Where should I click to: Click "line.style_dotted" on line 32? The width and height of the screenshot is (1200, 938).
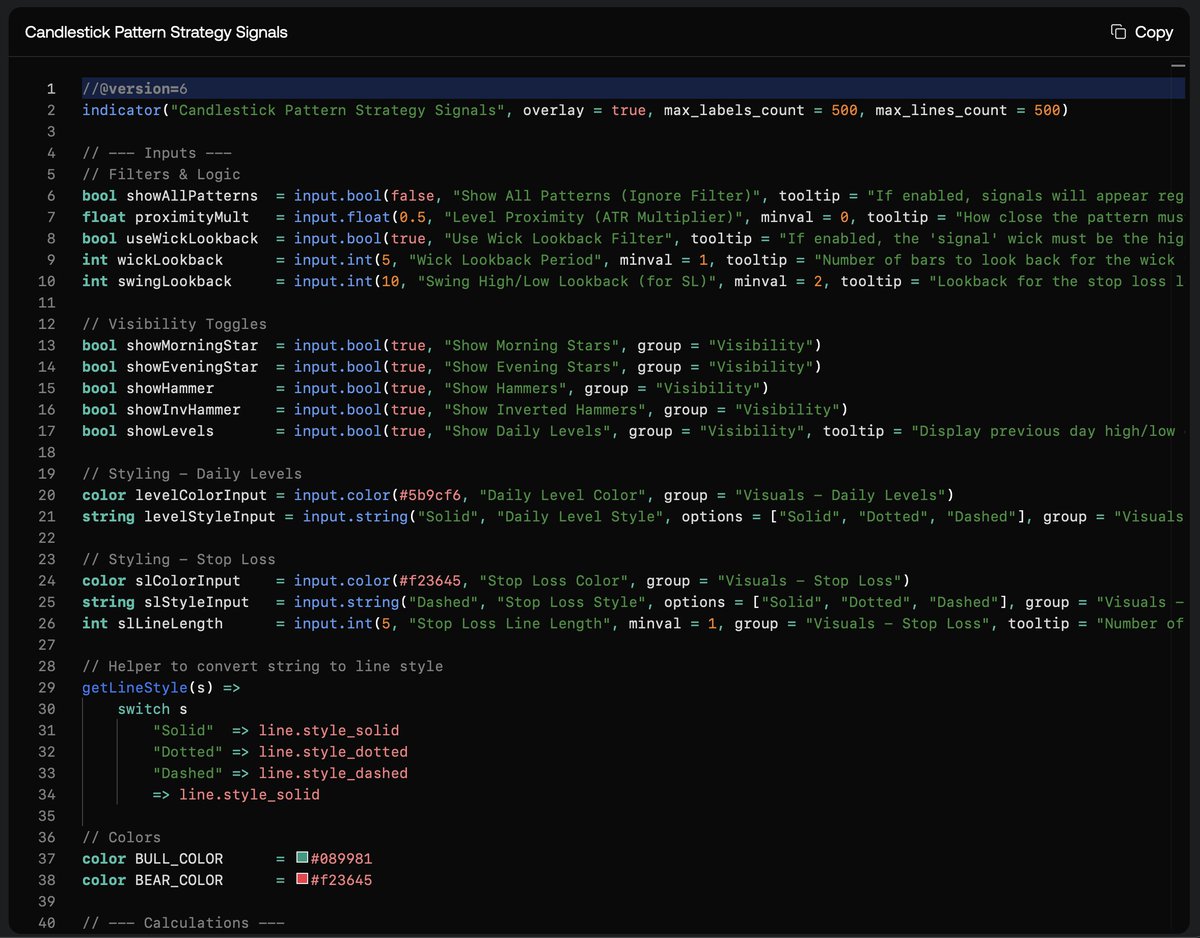(333, 752)
